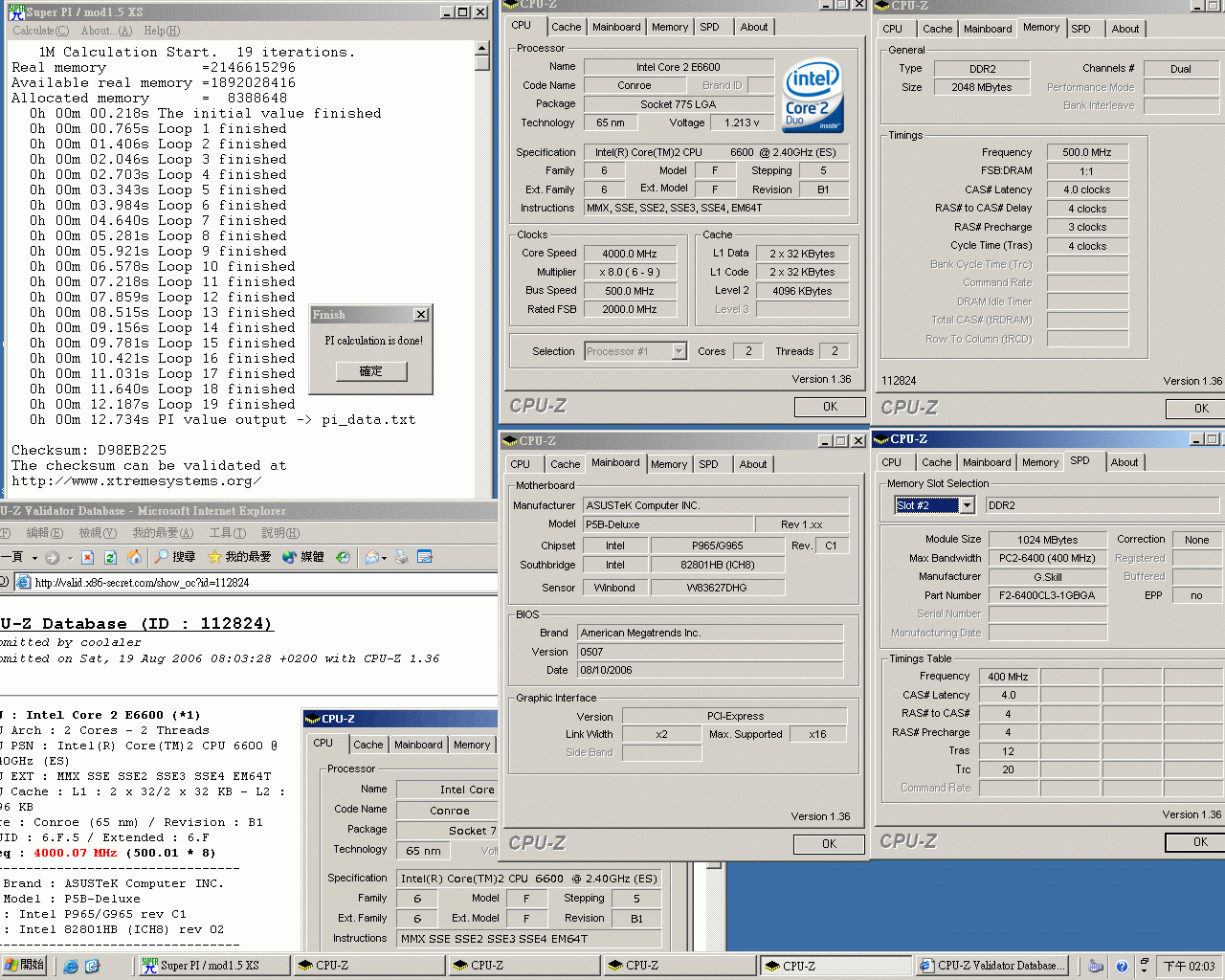Click the CPU-Z Database (ID : 112824) heading
Viewport: 1225px width, 980px height.
click(137, 624)
